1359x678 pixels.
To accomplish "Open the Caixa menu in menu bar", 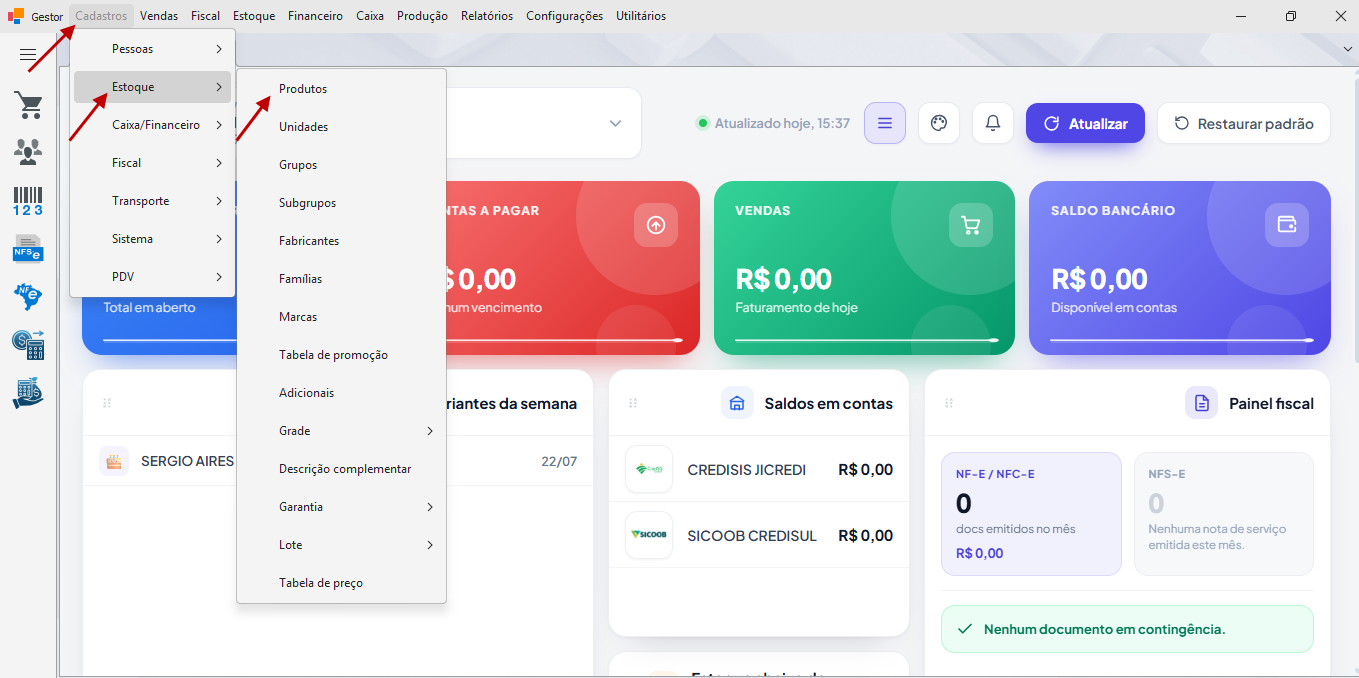I will [370, 16].
